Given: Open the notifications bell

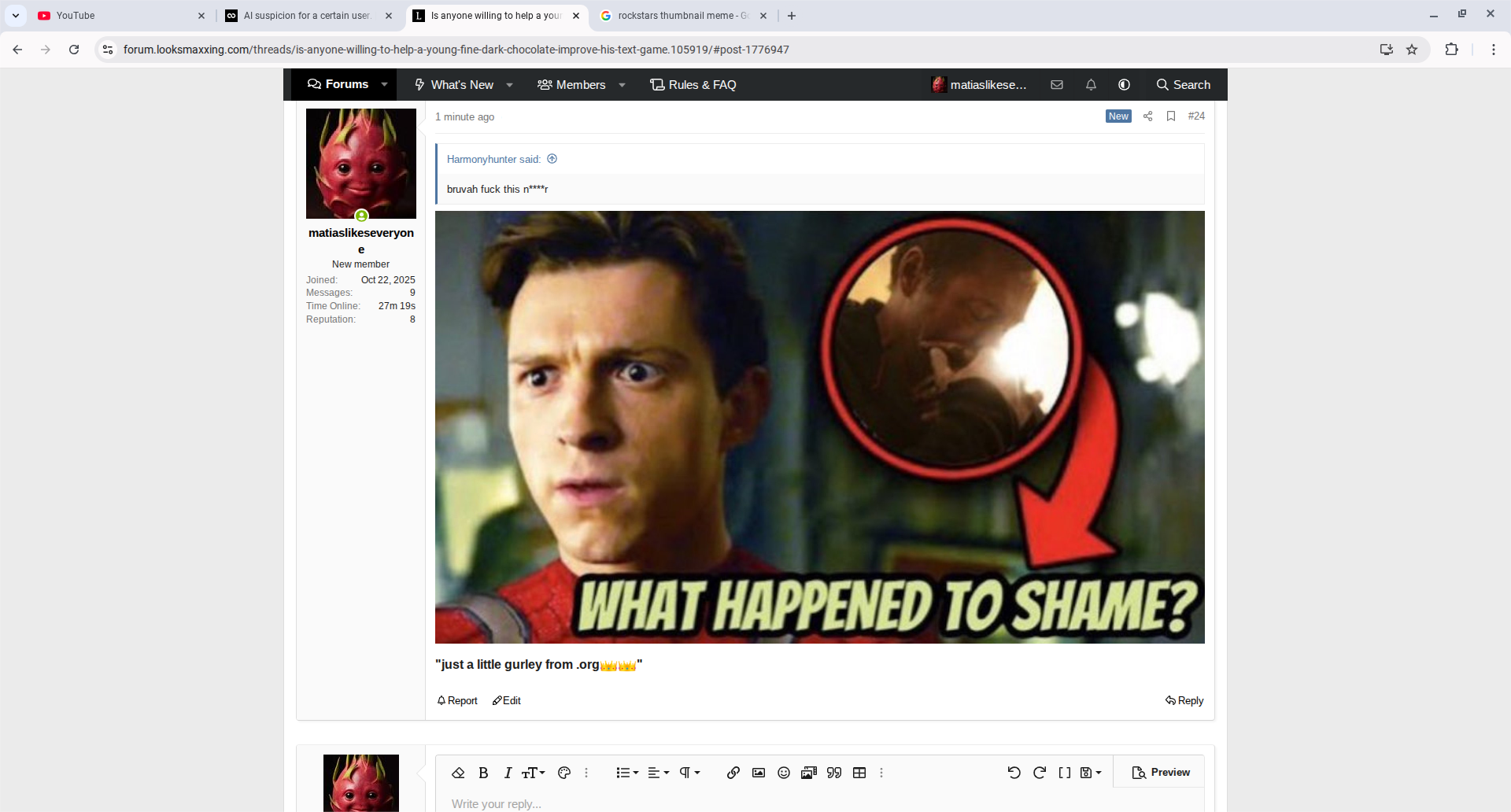Looking at the screenshot, I should (1091, 85).
